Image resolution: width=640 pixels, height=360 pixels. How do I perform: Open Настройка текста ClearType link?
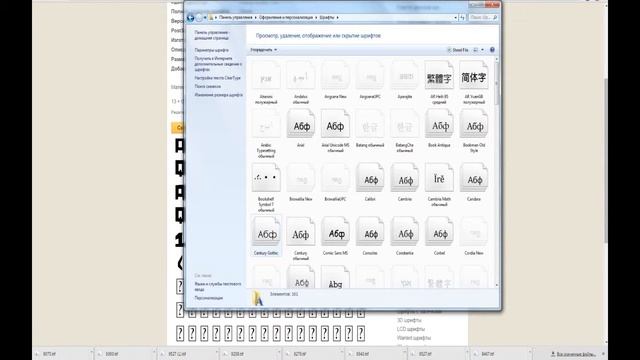[218, 78]
